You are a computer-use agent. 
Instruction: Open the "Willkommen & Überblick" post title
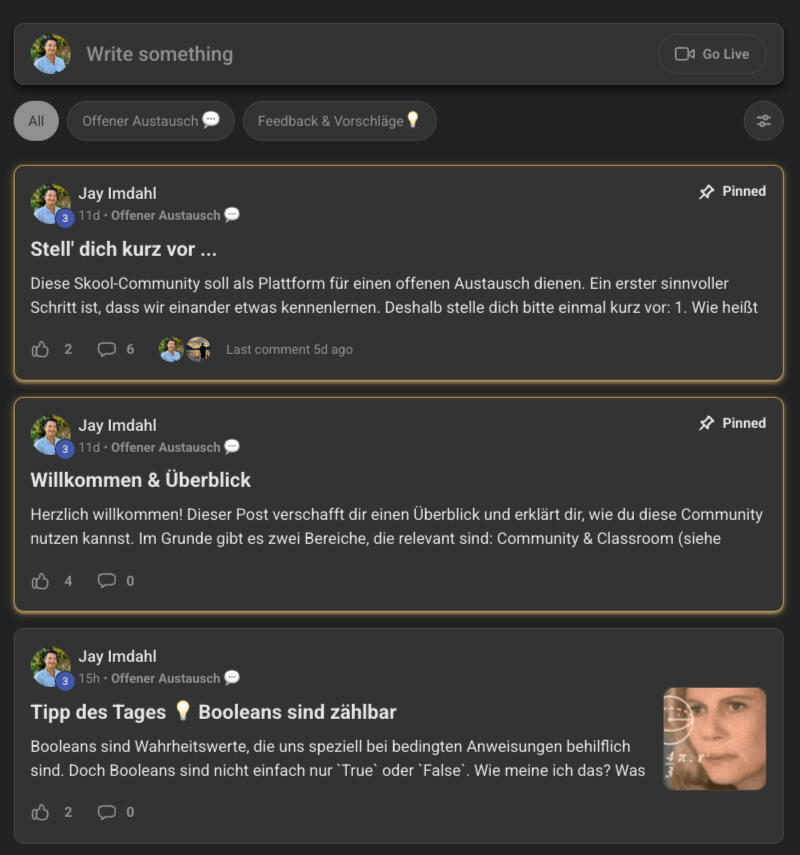(141, 480)
